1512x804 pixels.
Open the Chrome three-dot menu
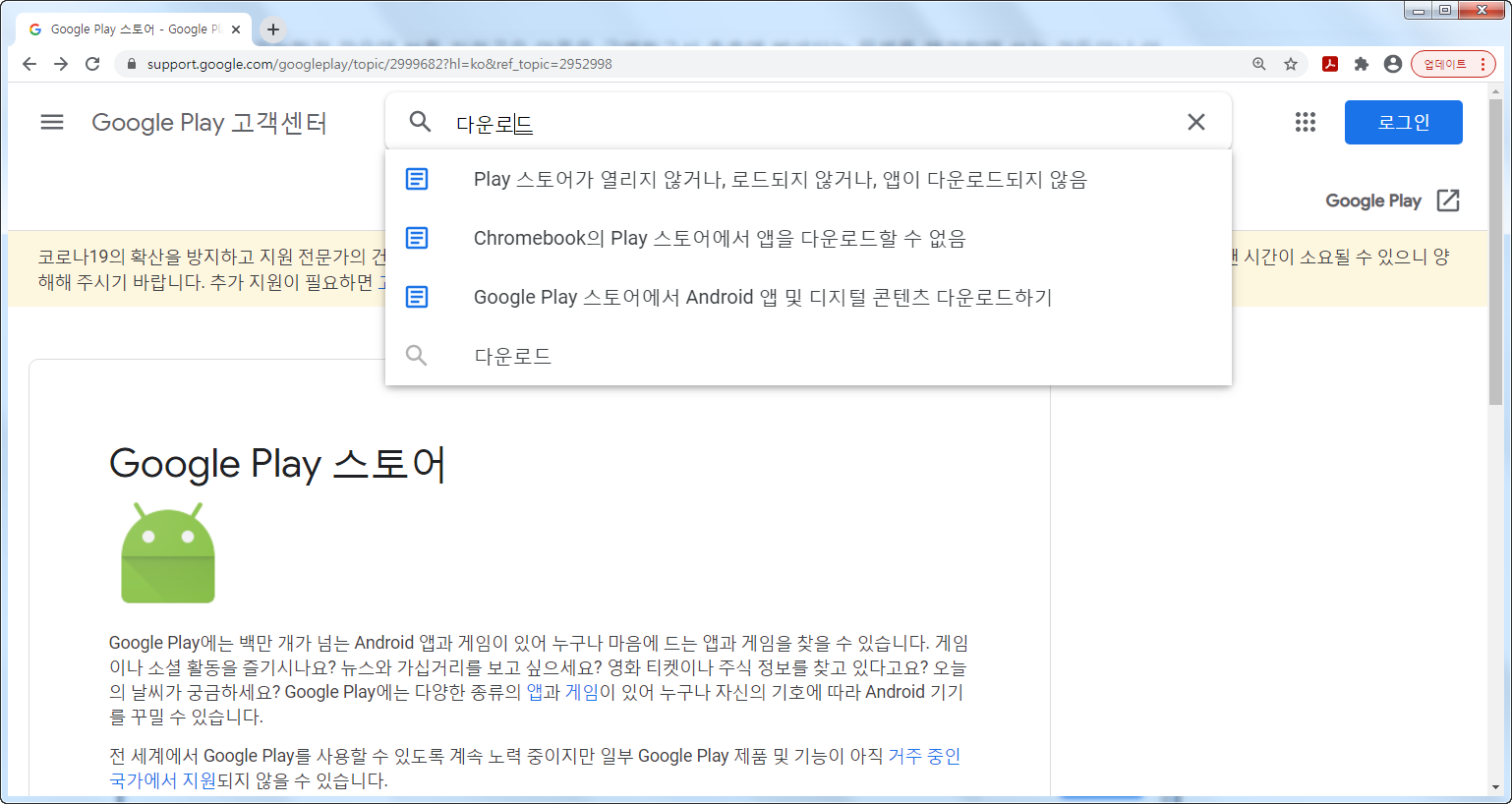click(1483, 64)
